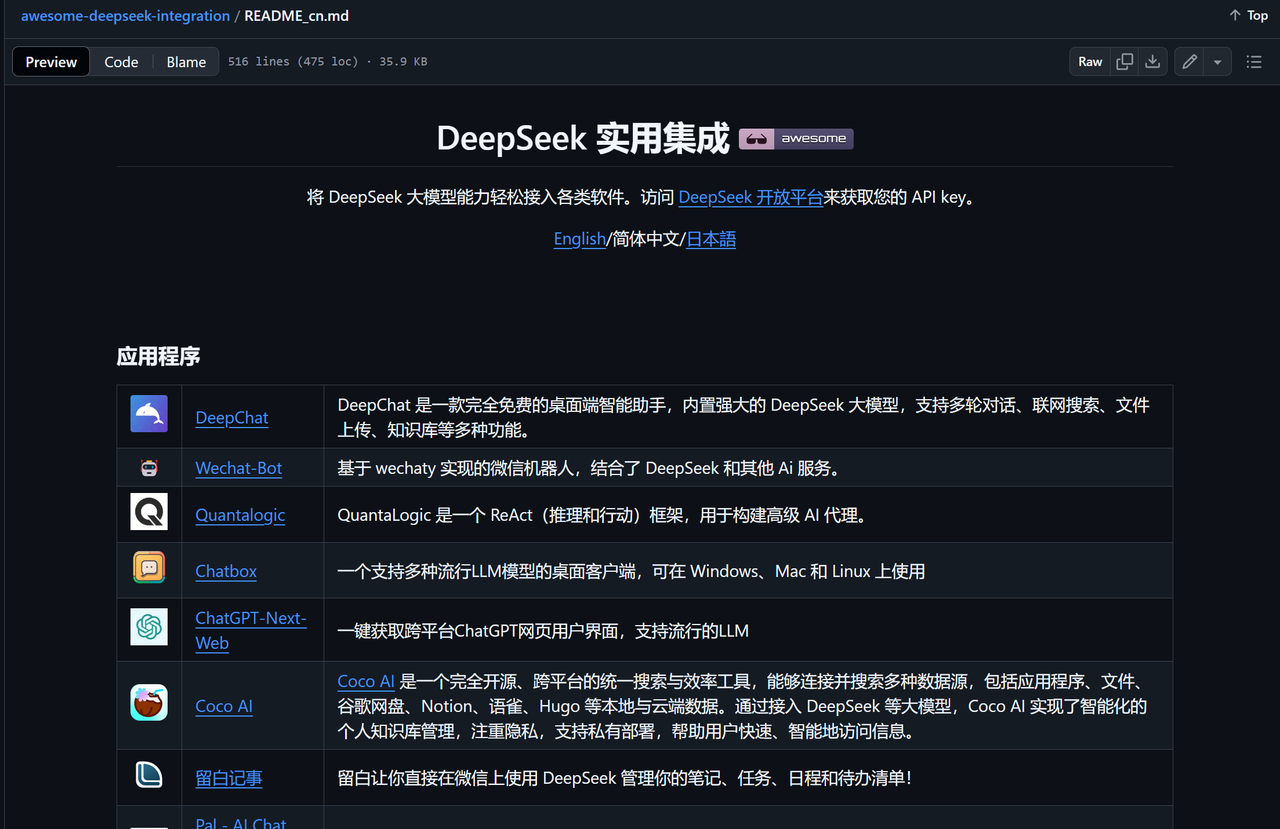Click the Coco AI coconut icon
This screenshot has height=829, width=1280.
pyautogui.click(x=149, y=702)
